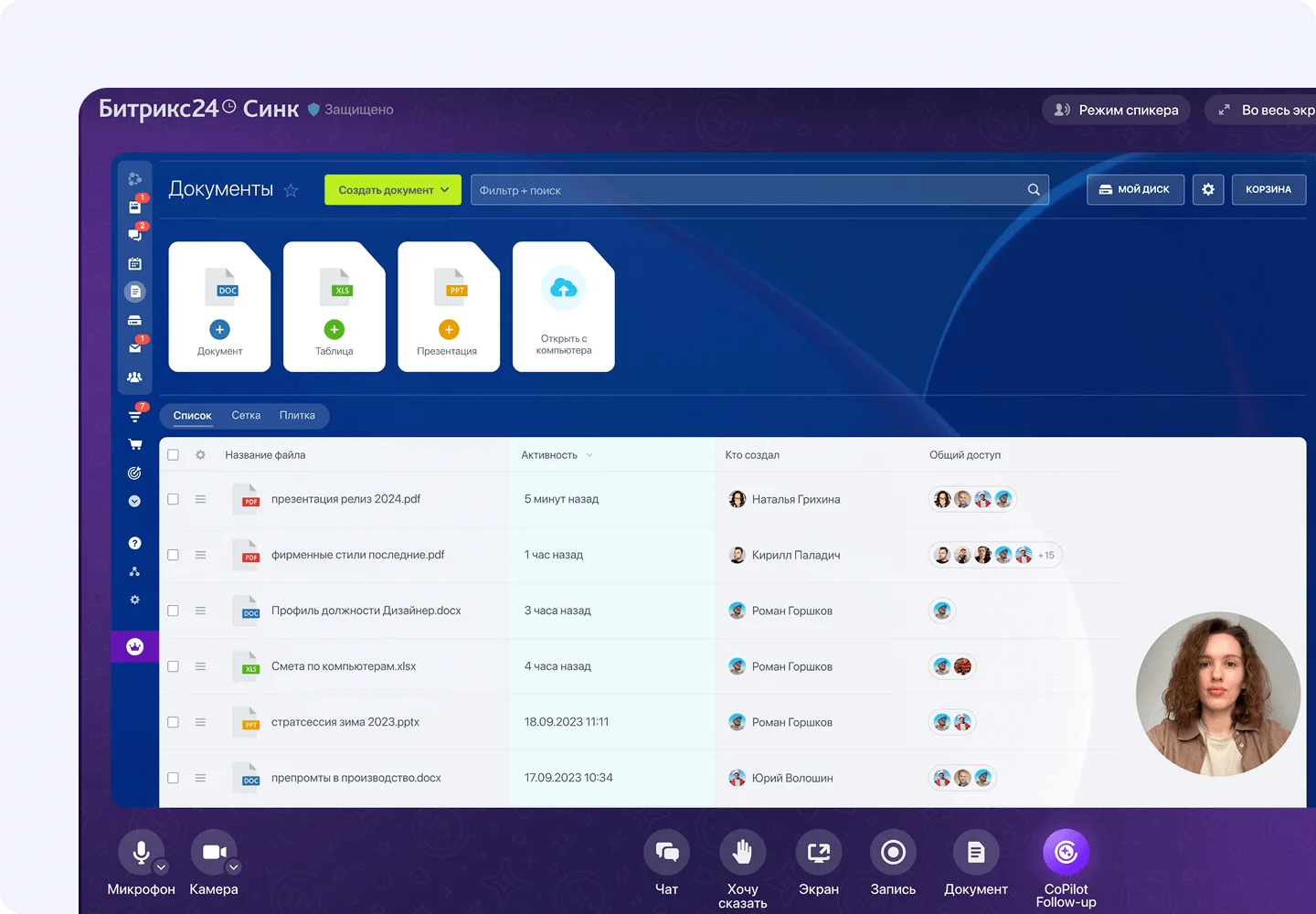Check the box for презентация релиз 2024.pdf
Screen dimensions: 1316x914
173,499
